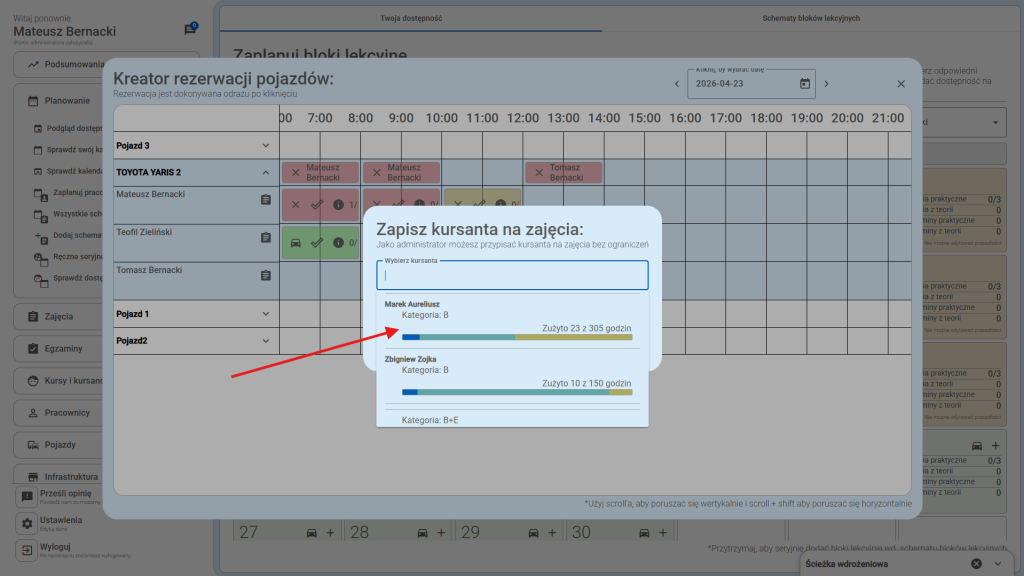Open the calendar date picker icon
The height and width of the screenshot is (576, 1024).
click(804, 84)
